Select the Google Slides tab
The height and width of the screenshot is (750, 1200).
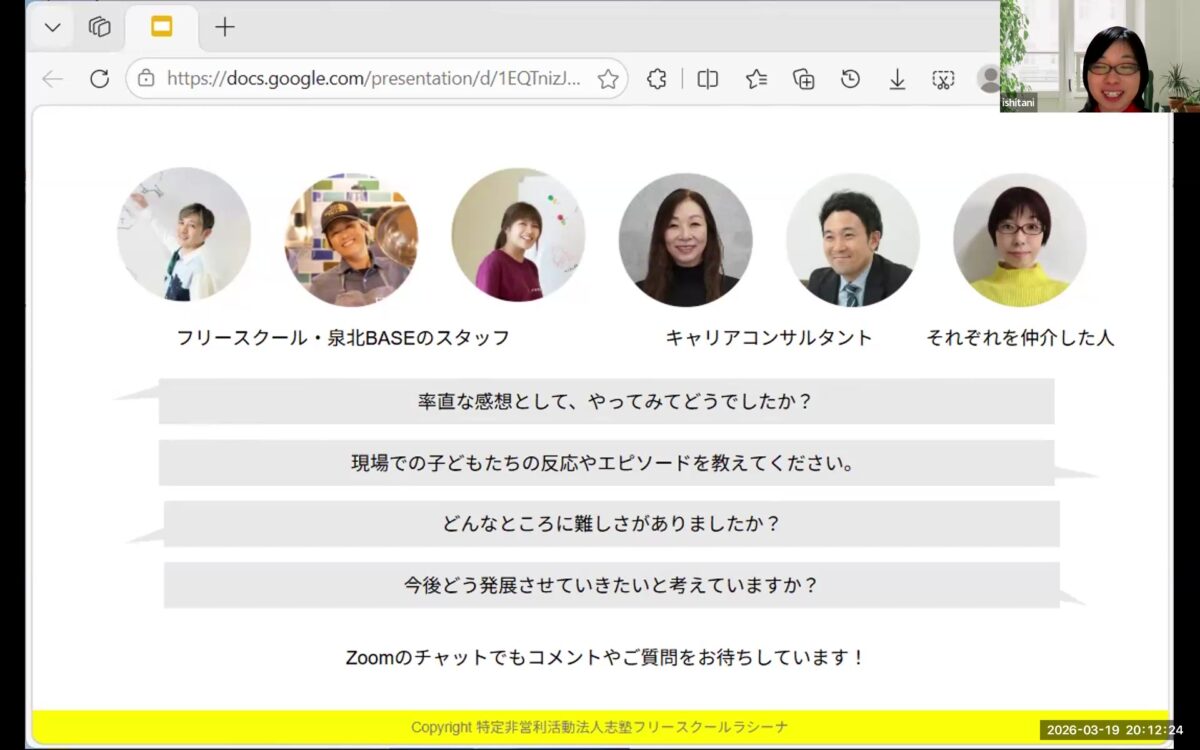[x=161, y=27]
